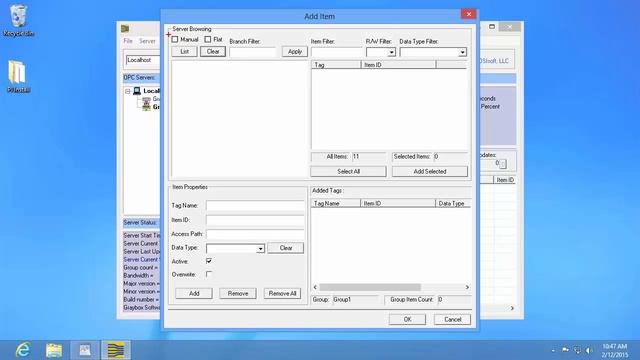Click the Clear button beside List

pos(213,51)
